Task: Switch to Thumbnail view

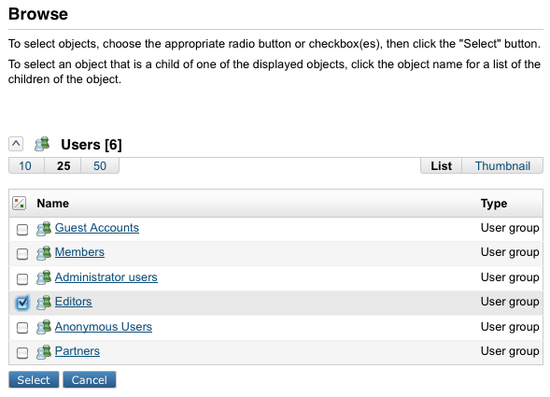Action: pyautogui.click(x=503, y=166)
